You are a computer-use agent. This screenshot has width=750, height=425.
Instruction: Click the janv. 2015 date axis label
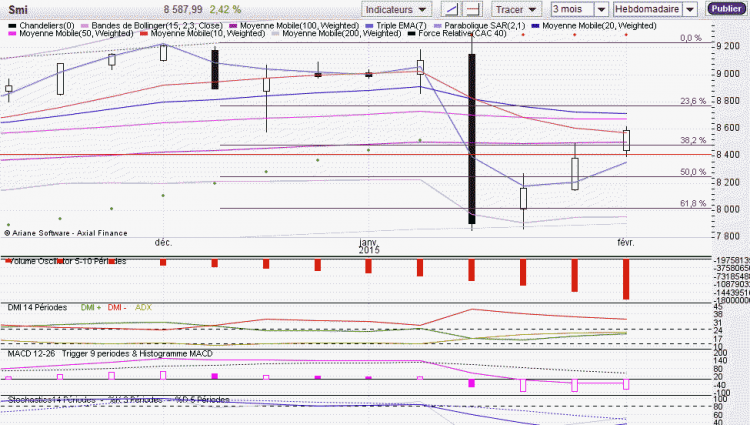pyautogui.click(x=369, y=246)
